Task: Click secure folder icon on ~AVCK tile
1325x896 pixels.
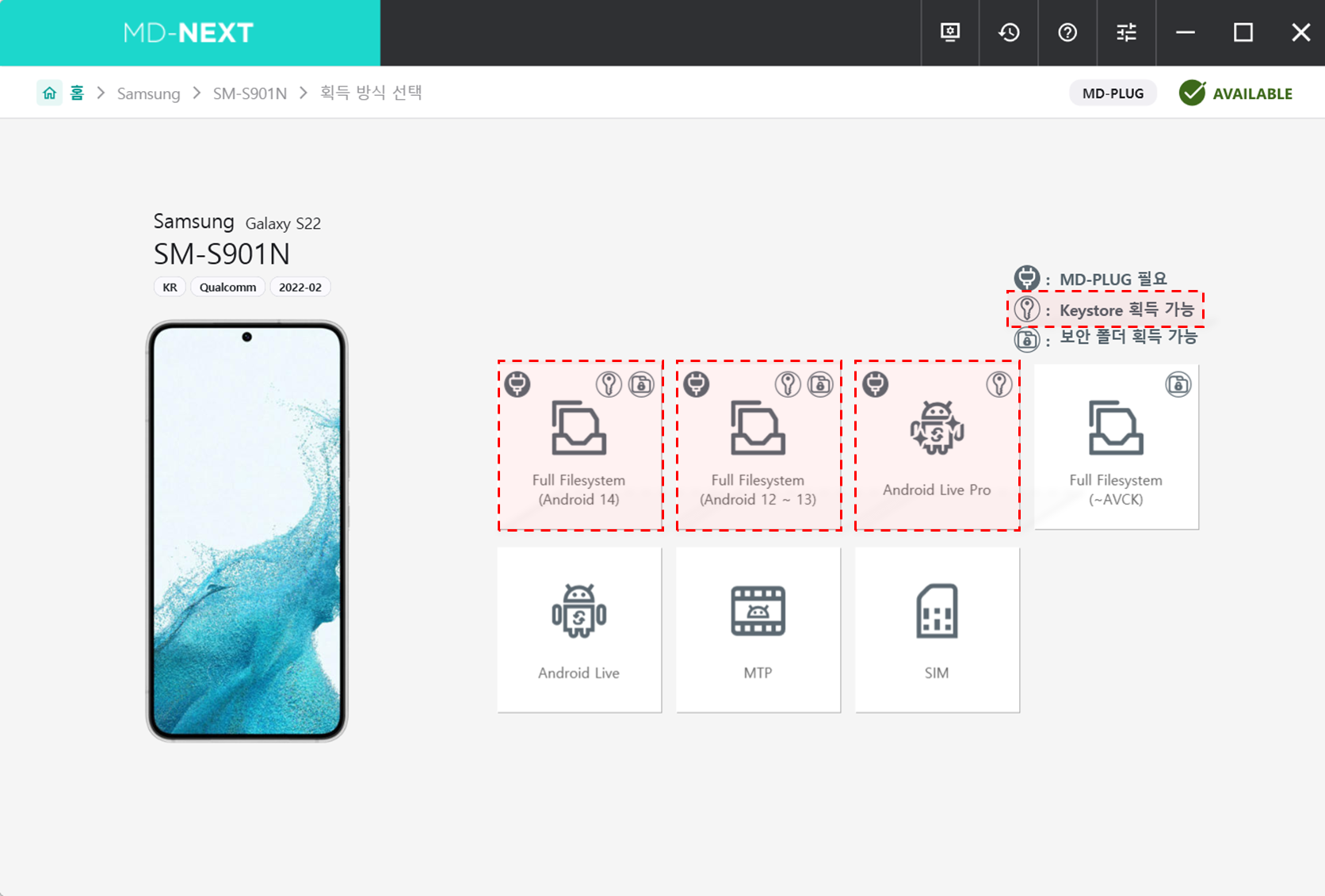Action: coord(1178,384)
